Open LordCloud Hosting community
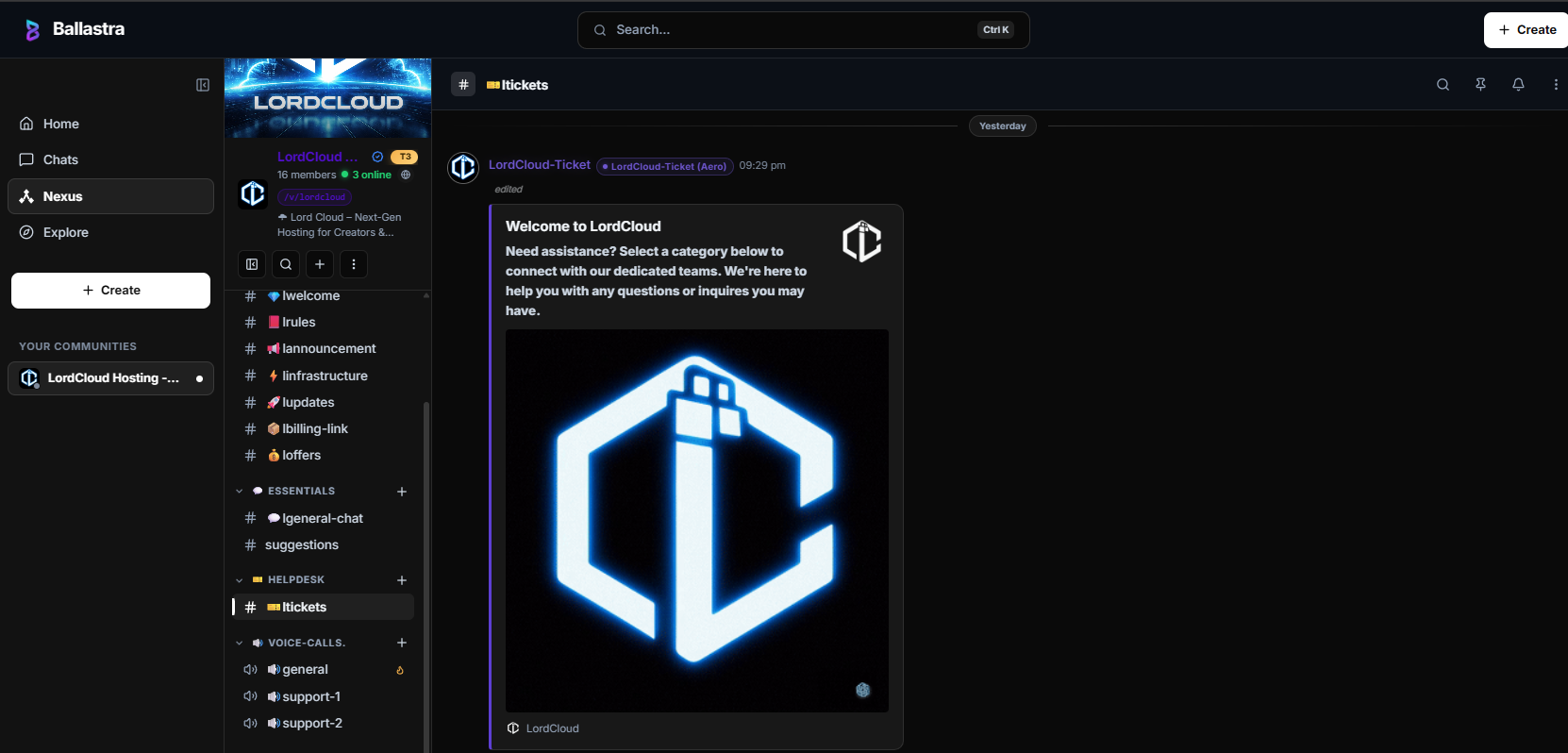 (x=111, y=378)
